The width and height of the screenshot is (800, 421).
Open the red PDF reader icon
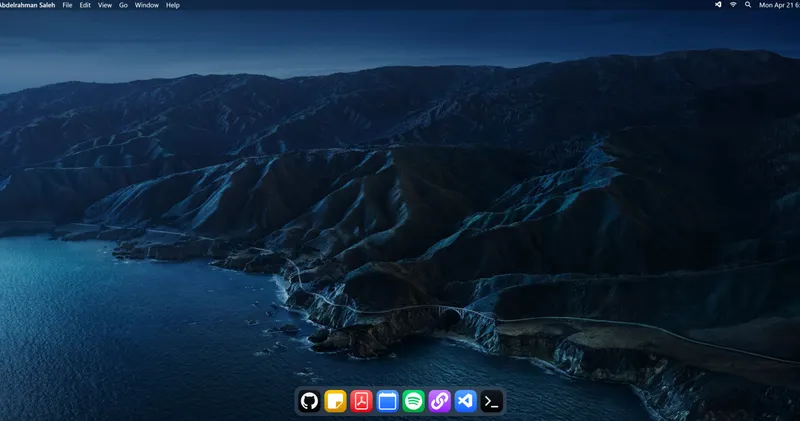click(361, 401)
